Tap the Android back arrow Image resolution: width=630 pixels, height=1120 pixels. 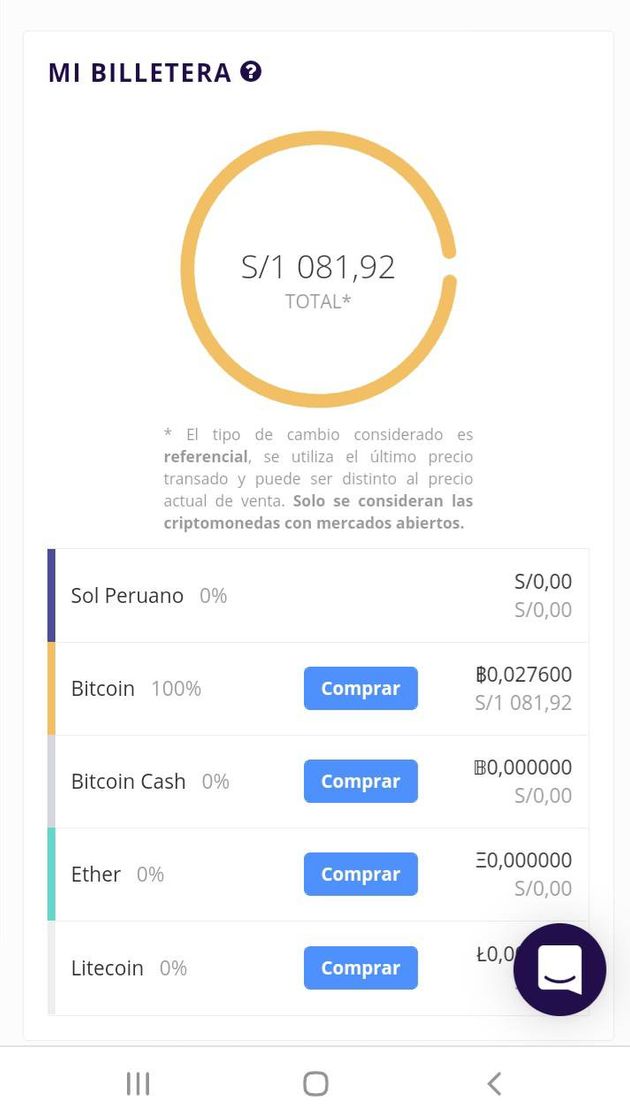pos(494,1084)
